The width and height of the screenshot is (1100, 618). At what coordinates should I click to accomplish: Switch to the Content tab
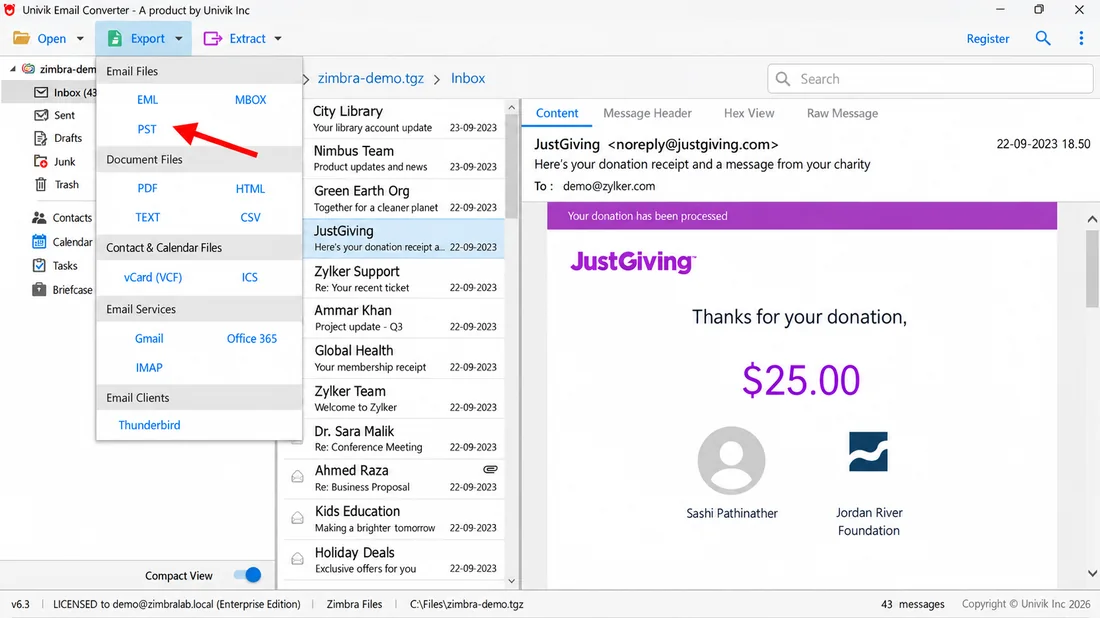pos(557,113)
